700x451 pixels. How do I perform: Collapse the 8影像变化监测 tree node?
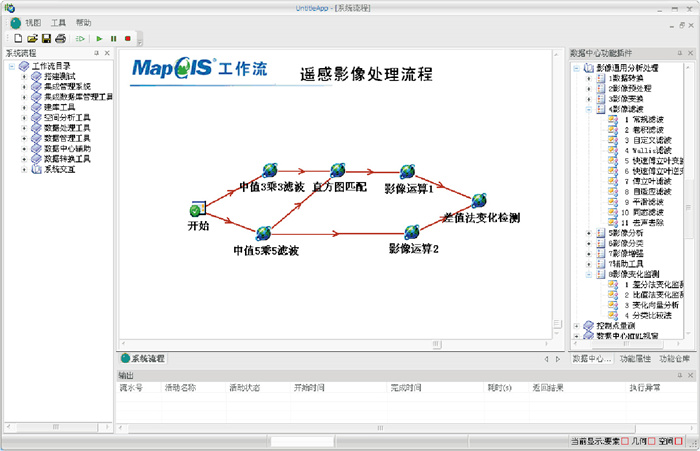[x=588, y=274]
